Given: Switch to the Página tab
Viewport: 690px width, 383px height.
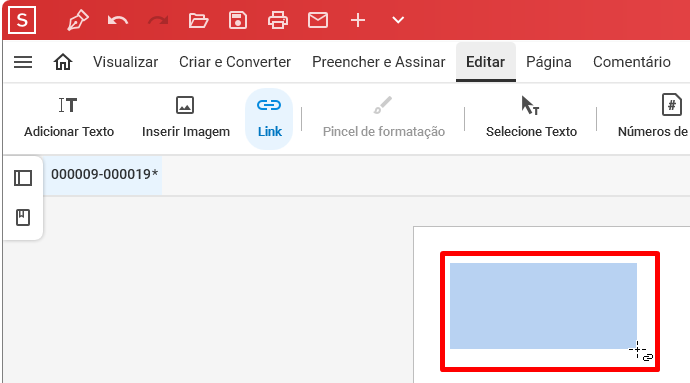Looking at the screenshot, I should point(549,62).
